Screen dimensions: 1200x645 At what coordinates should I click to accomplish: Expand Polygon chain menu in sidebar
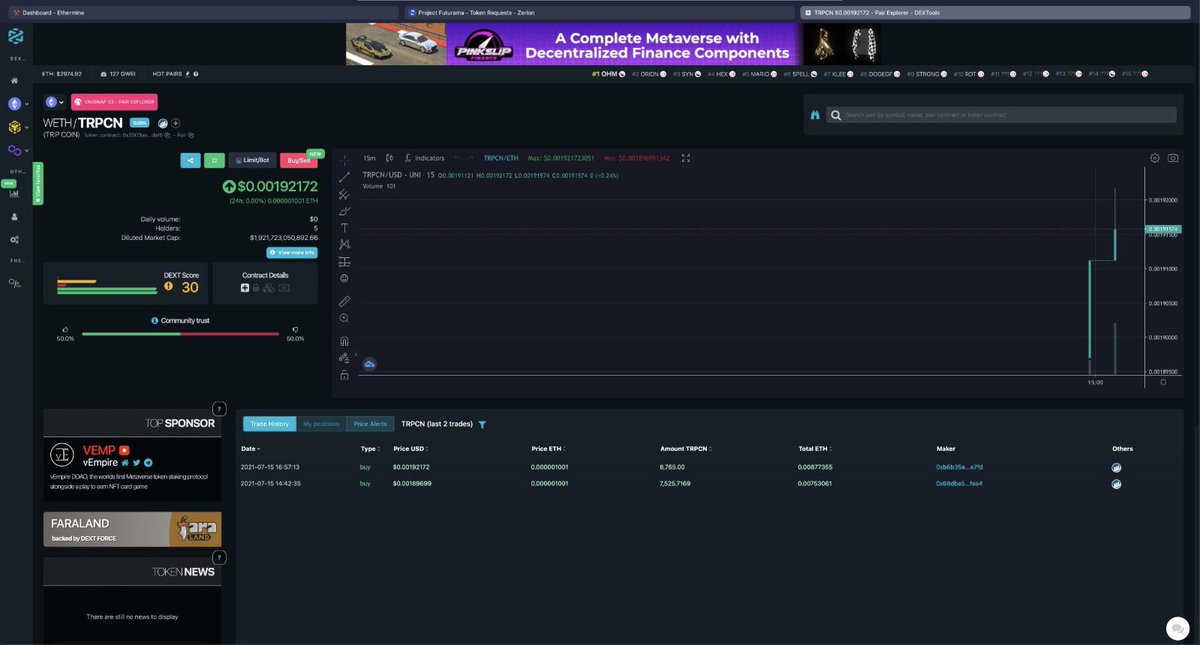[18, 150]
